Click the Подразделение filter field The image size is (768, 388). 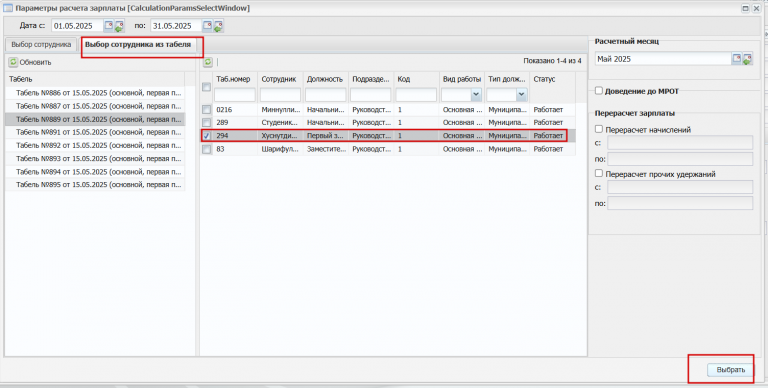(371, 95)
